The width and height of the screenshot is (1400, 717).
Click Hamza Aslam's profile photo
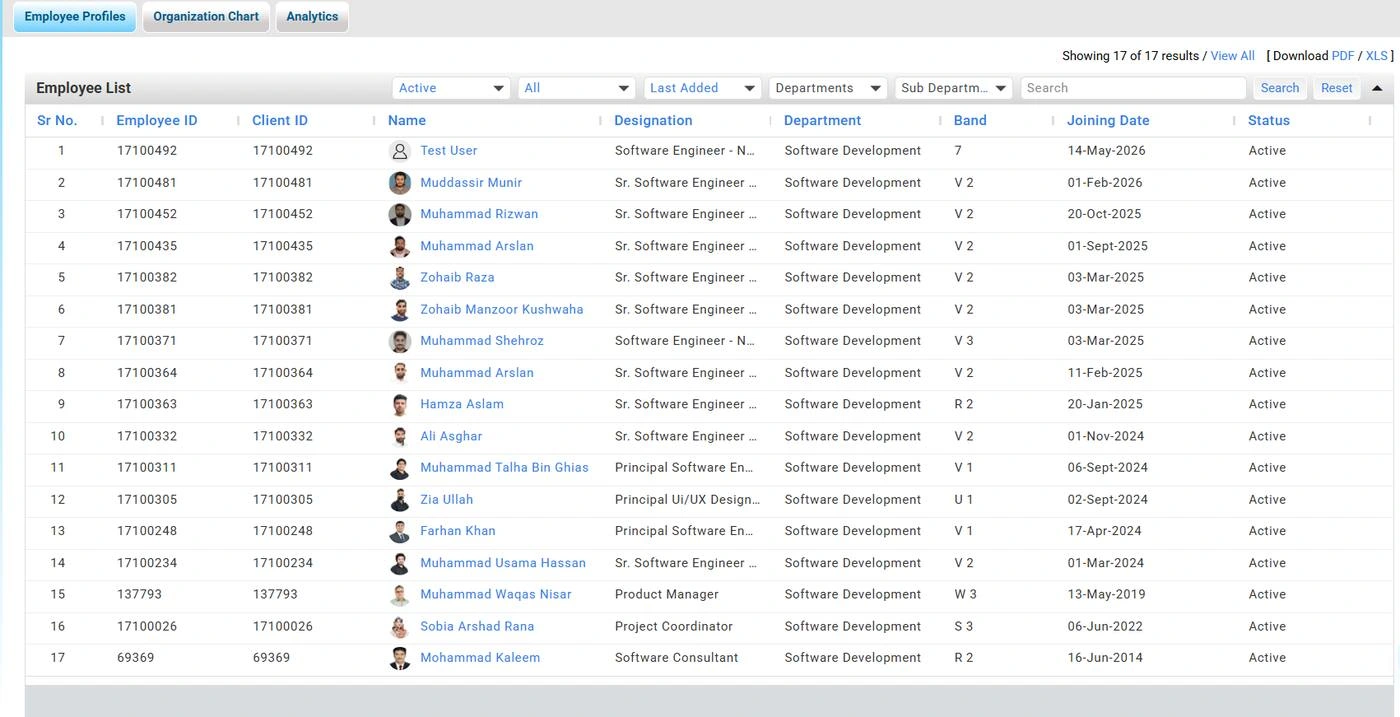tap(399, 405)
